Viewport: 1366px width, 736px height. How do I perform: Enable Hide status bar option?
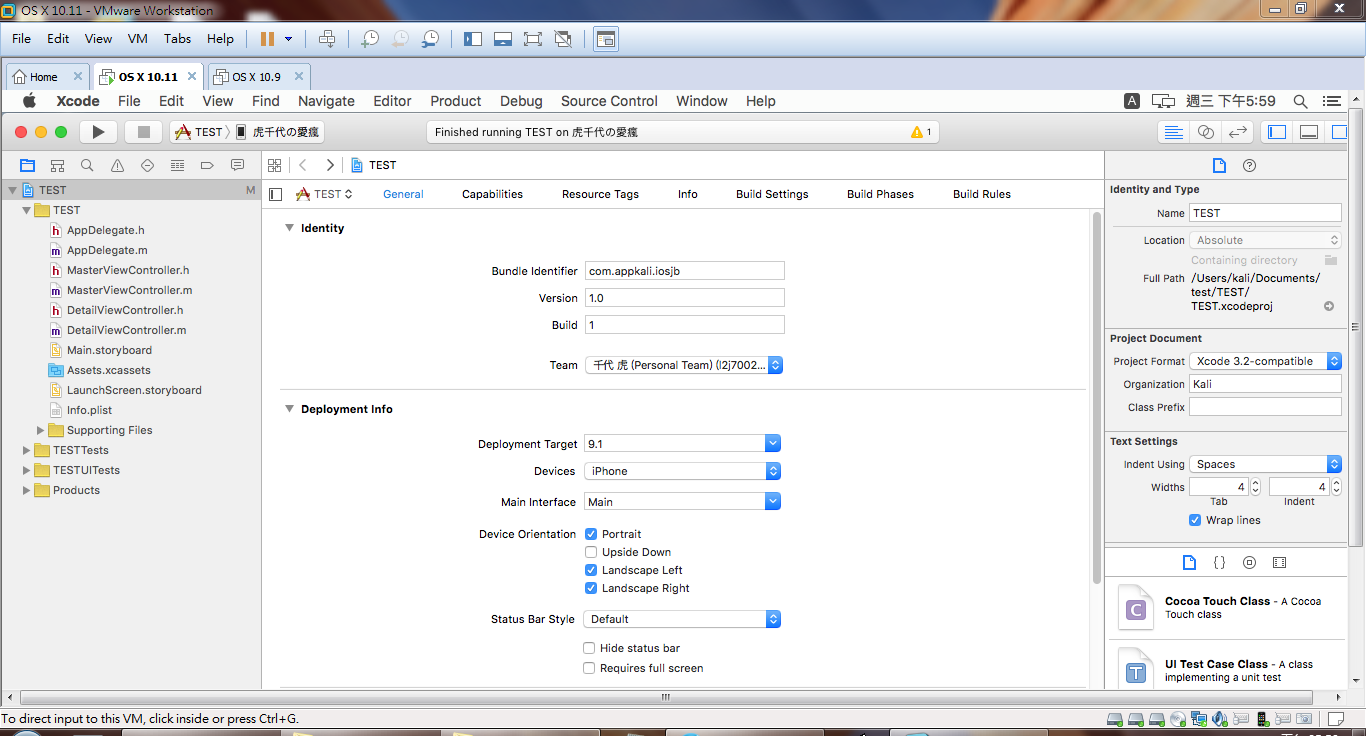[x=589, y=648]
